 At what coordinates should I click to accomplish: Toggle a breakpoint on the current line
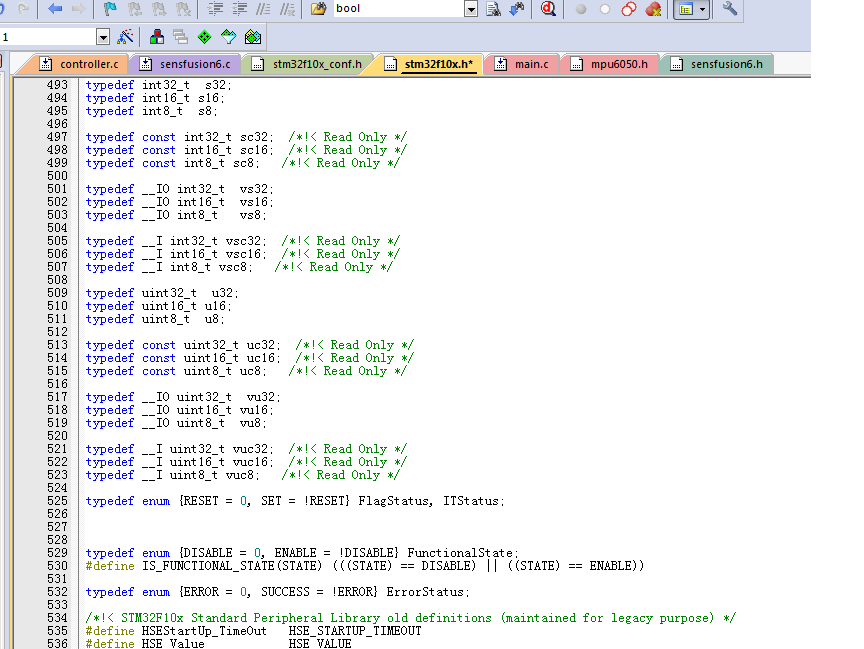pyautogui.click(x=581, y=9)
